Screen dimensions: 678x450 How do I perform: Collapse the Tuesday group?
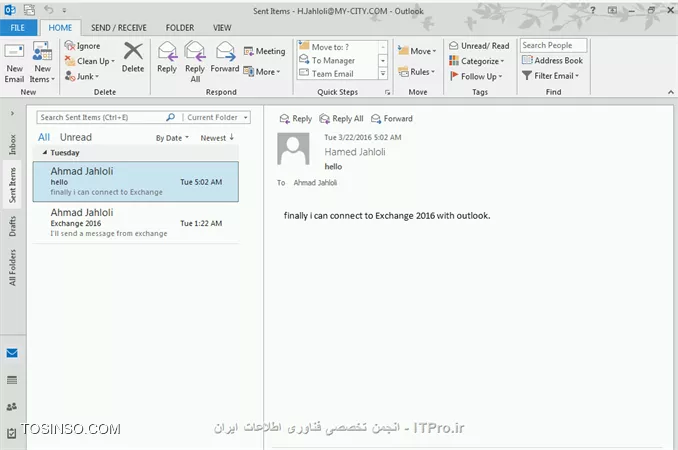coord(45,153)
